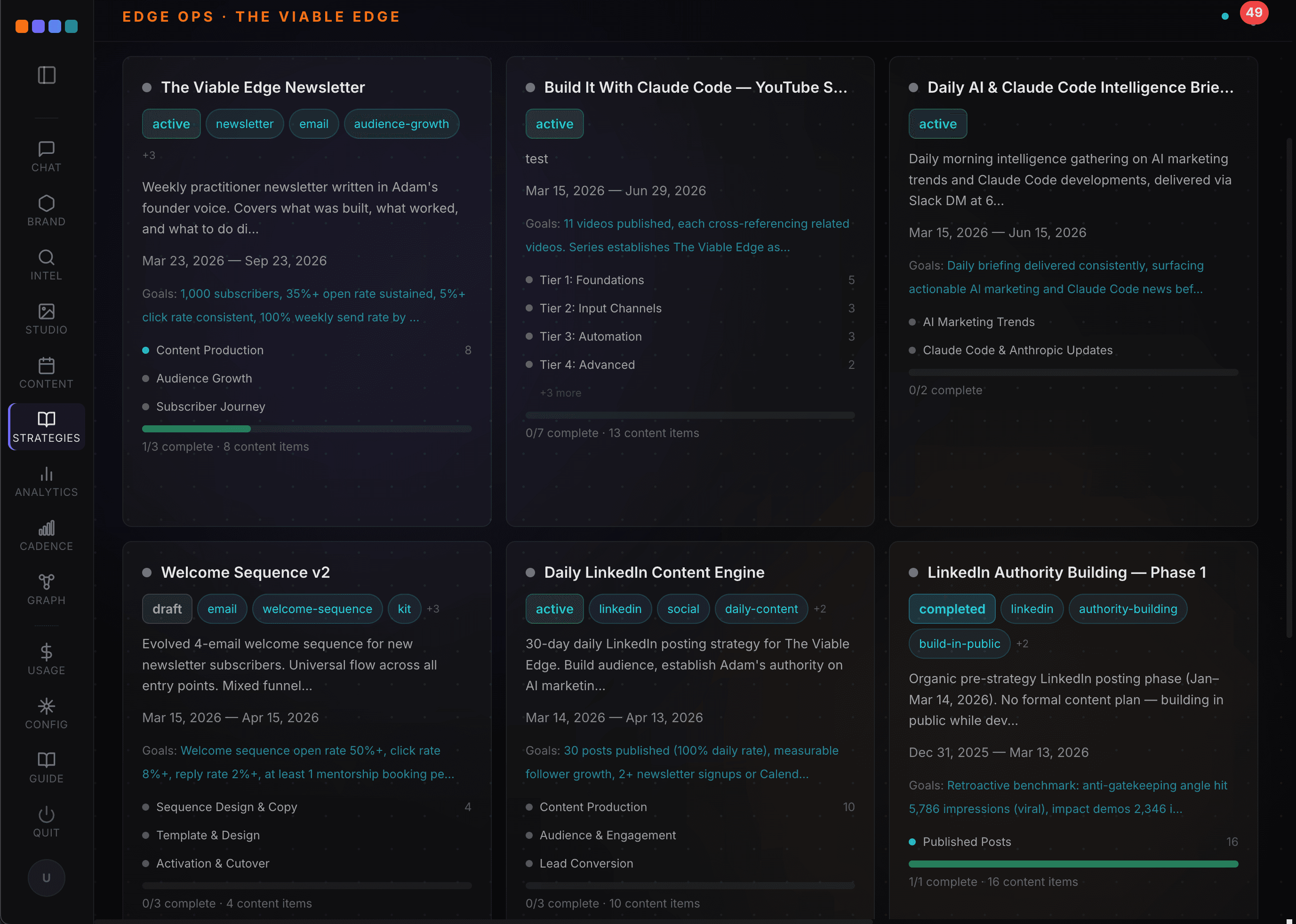
Task: Open the notification badge showing 49
Action: click(x=1254, y=13)
